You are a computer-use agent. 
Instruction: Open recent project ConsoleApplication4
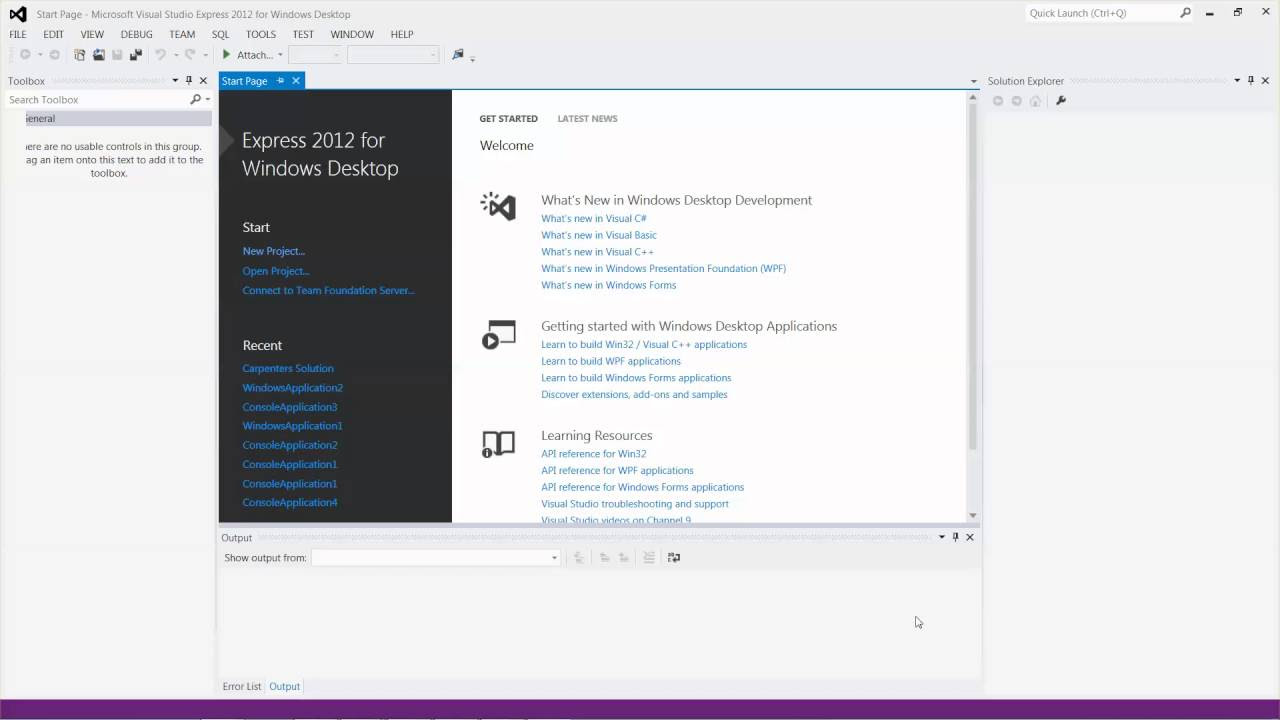pos(290,502)
